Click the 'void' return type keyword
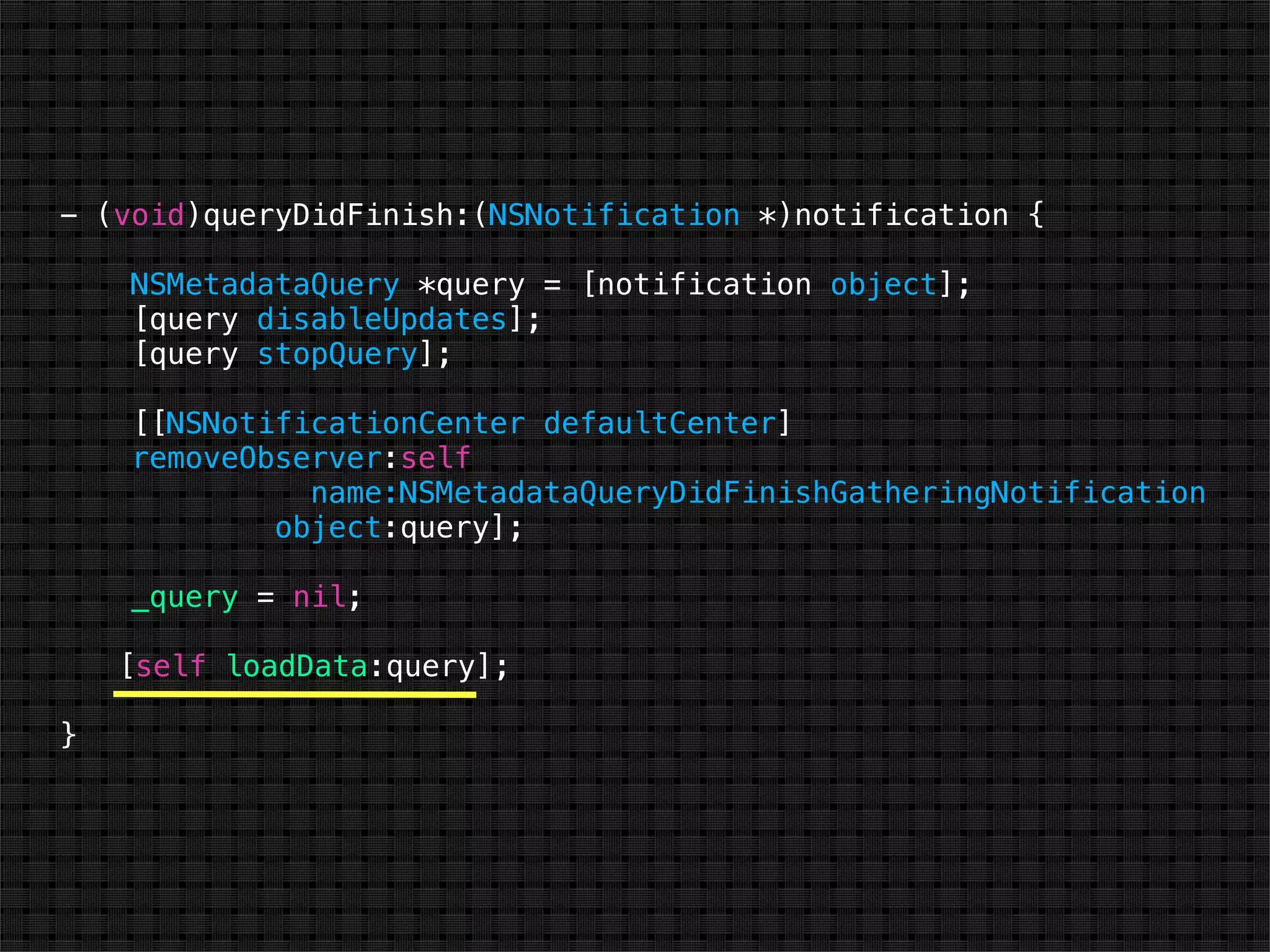The width and height of the screenshot is (1270, 952). [149, 216]
